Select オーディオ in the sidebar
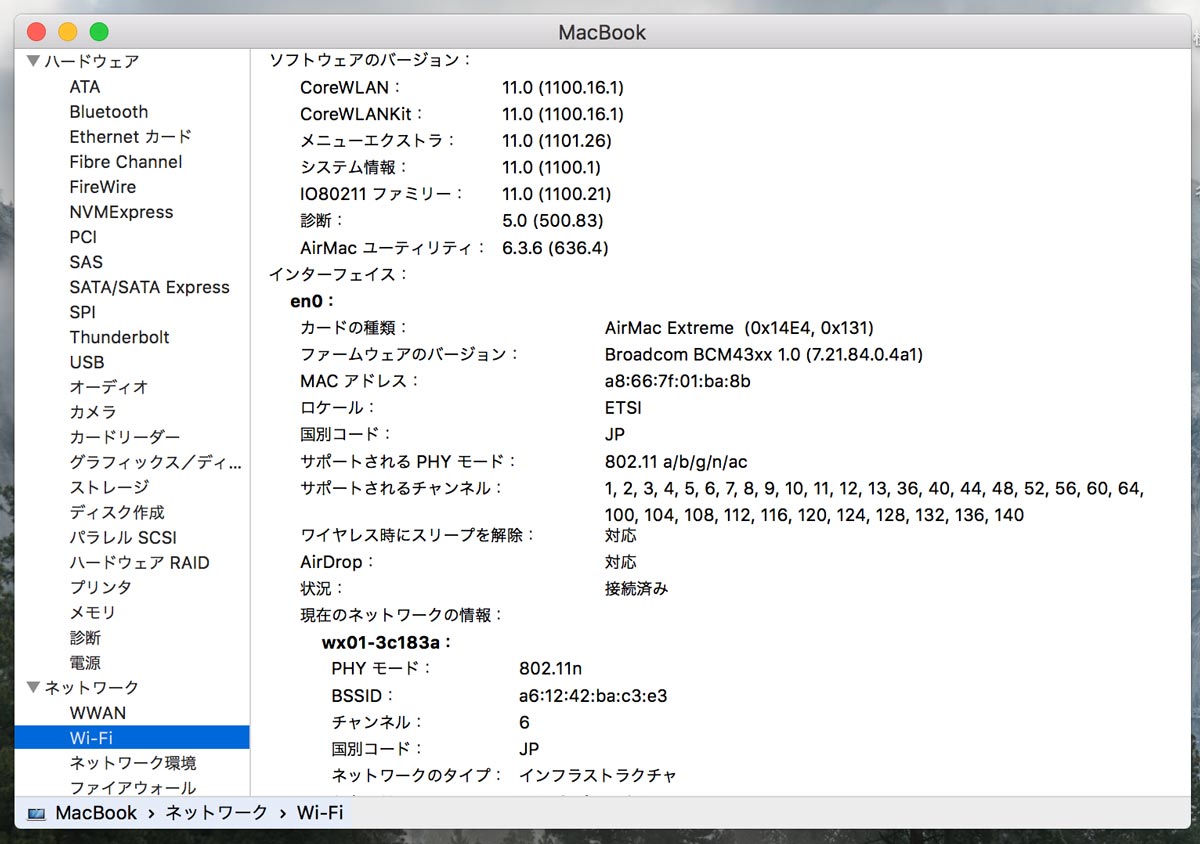 tap(109, 387)
